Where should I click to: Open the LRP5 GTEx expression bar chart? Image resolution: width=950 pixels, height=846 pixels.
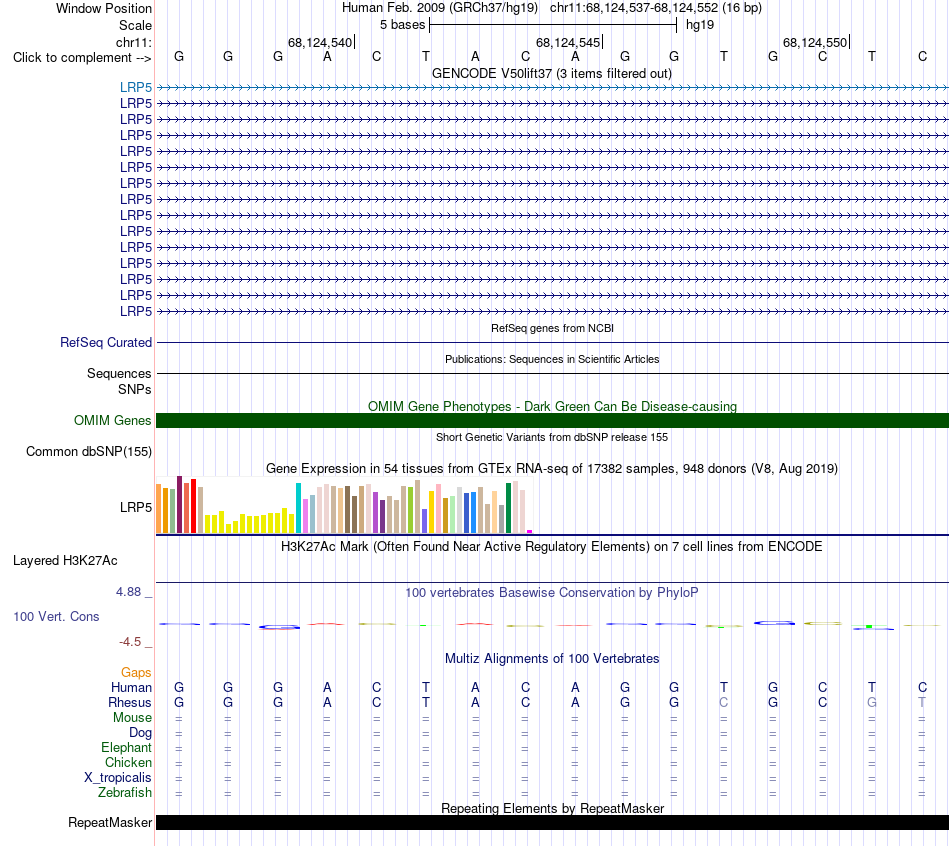[x=344, y=505]
